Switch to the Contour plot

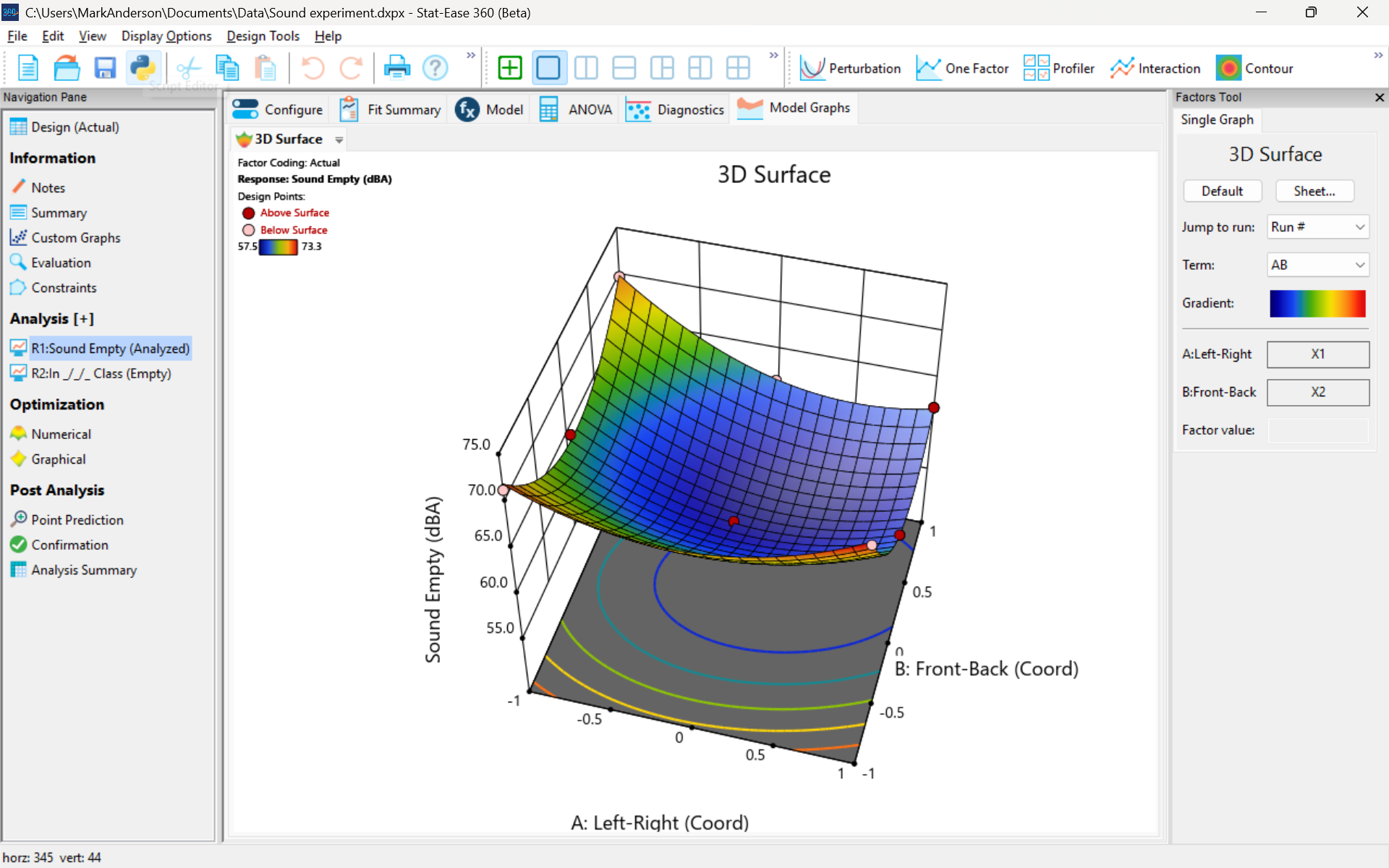tap(1255, 67)
